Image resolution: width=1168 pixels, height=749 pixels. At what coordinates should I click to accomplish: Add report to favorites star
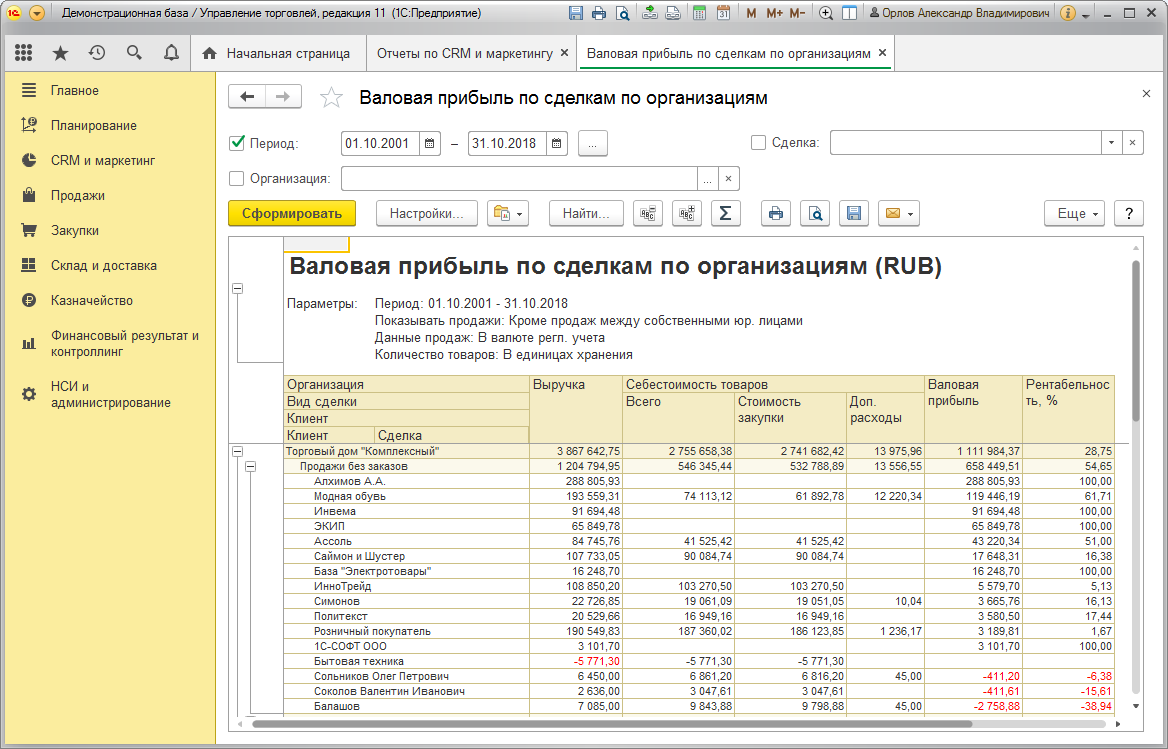(x=331, y=98)
